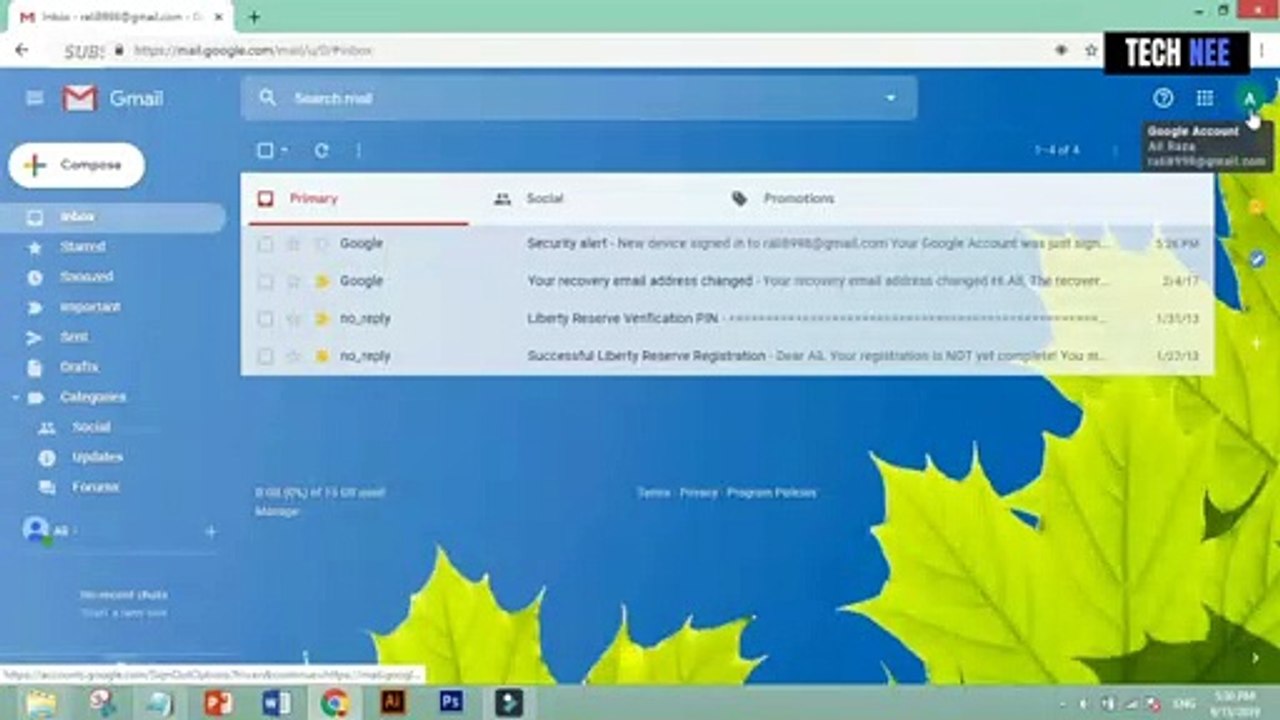Click the get add-ons plus icon
1280x720 pixels.
point(1256,343)
